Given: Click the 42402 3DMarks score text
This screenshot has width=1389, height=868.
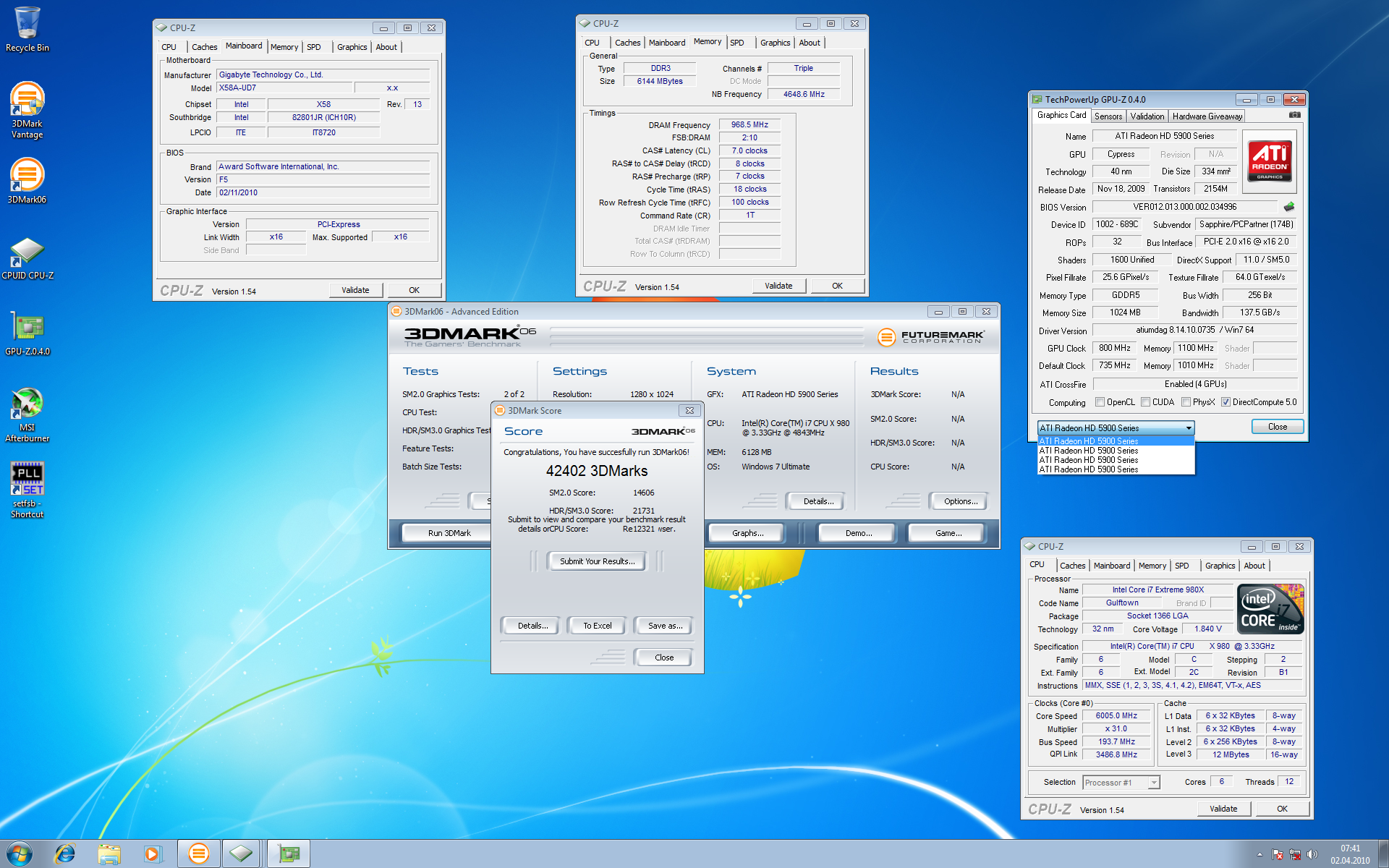Looking at the screenshot, I should click(x=597, y=471).
